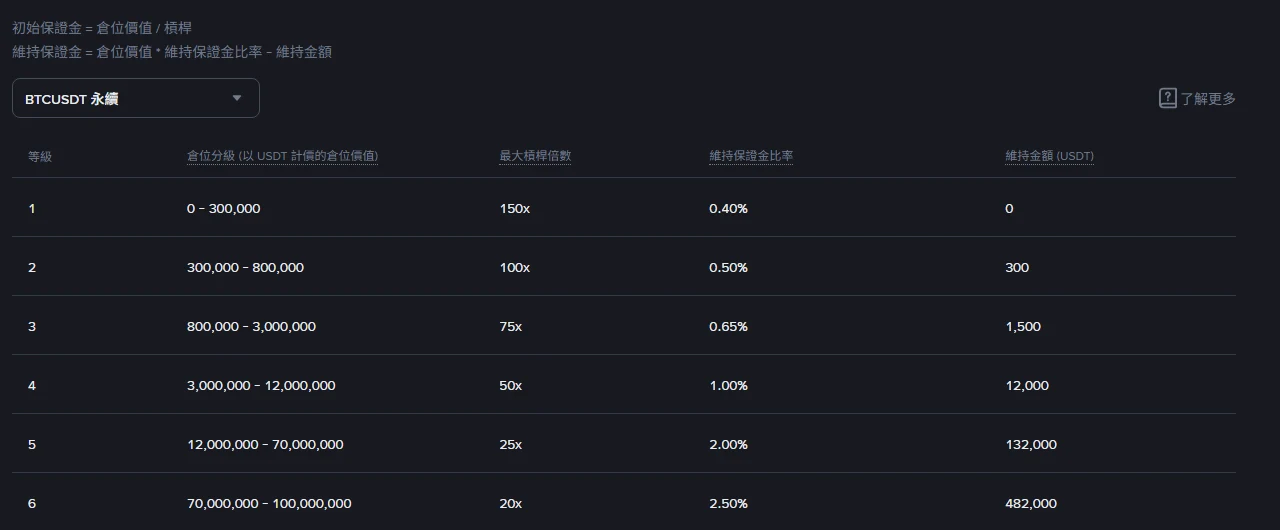This screenshot has width=1280, height=530.
Task: Click the 維持保證金比率 column header
Action: pyautogui.click(x=751, y=156)
